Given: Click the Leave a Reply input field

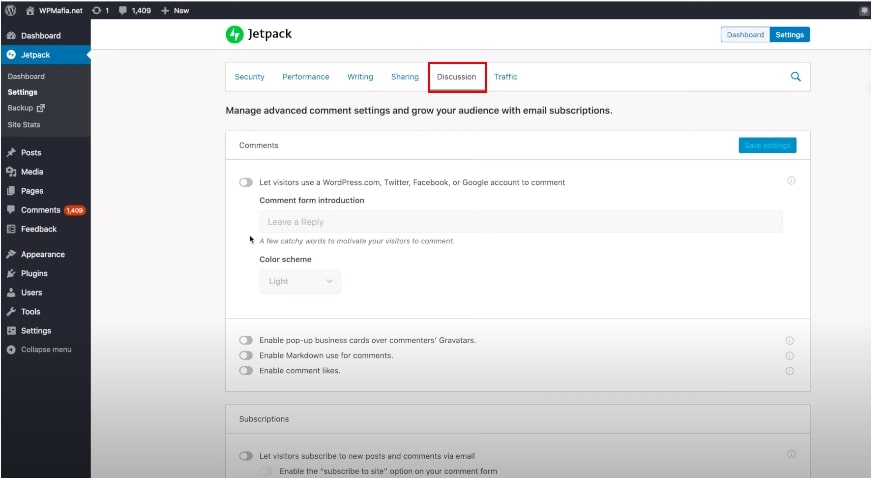Looking at the screenshot, I should [x=521, y=222].
